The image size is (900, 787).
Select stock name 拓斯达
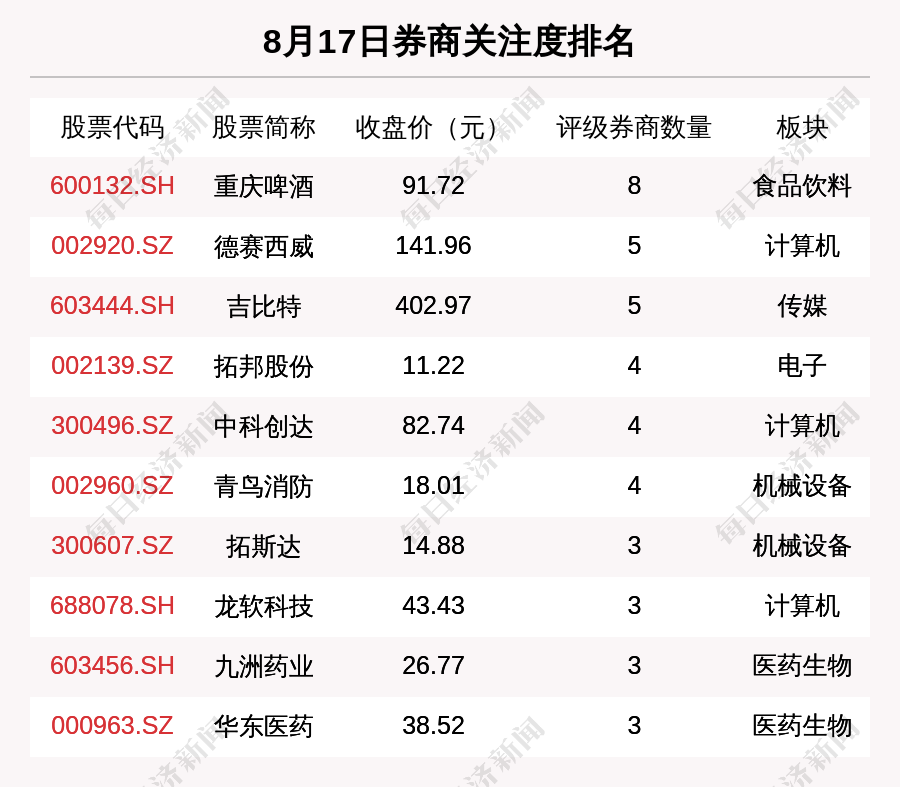coord(263,546)
